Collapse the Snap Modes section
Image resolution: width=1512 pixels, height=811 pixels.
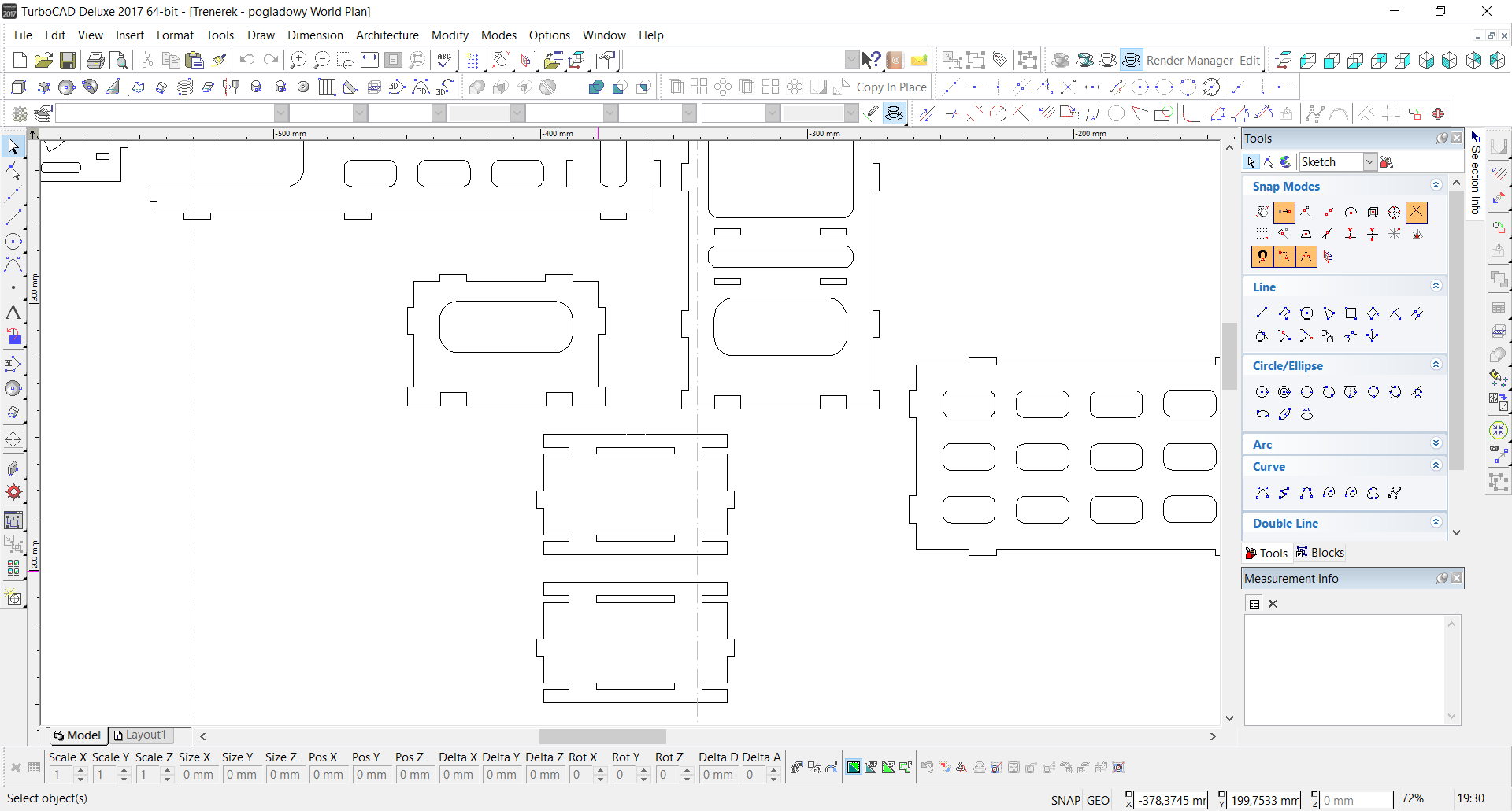pos(1436,186)
